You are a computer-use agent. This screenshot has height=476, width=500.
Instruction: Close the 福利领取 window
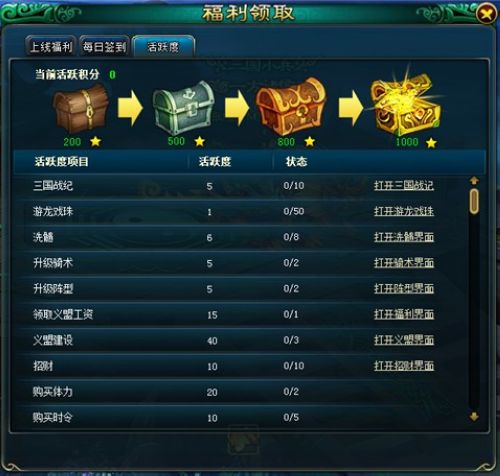pos(486,14)
